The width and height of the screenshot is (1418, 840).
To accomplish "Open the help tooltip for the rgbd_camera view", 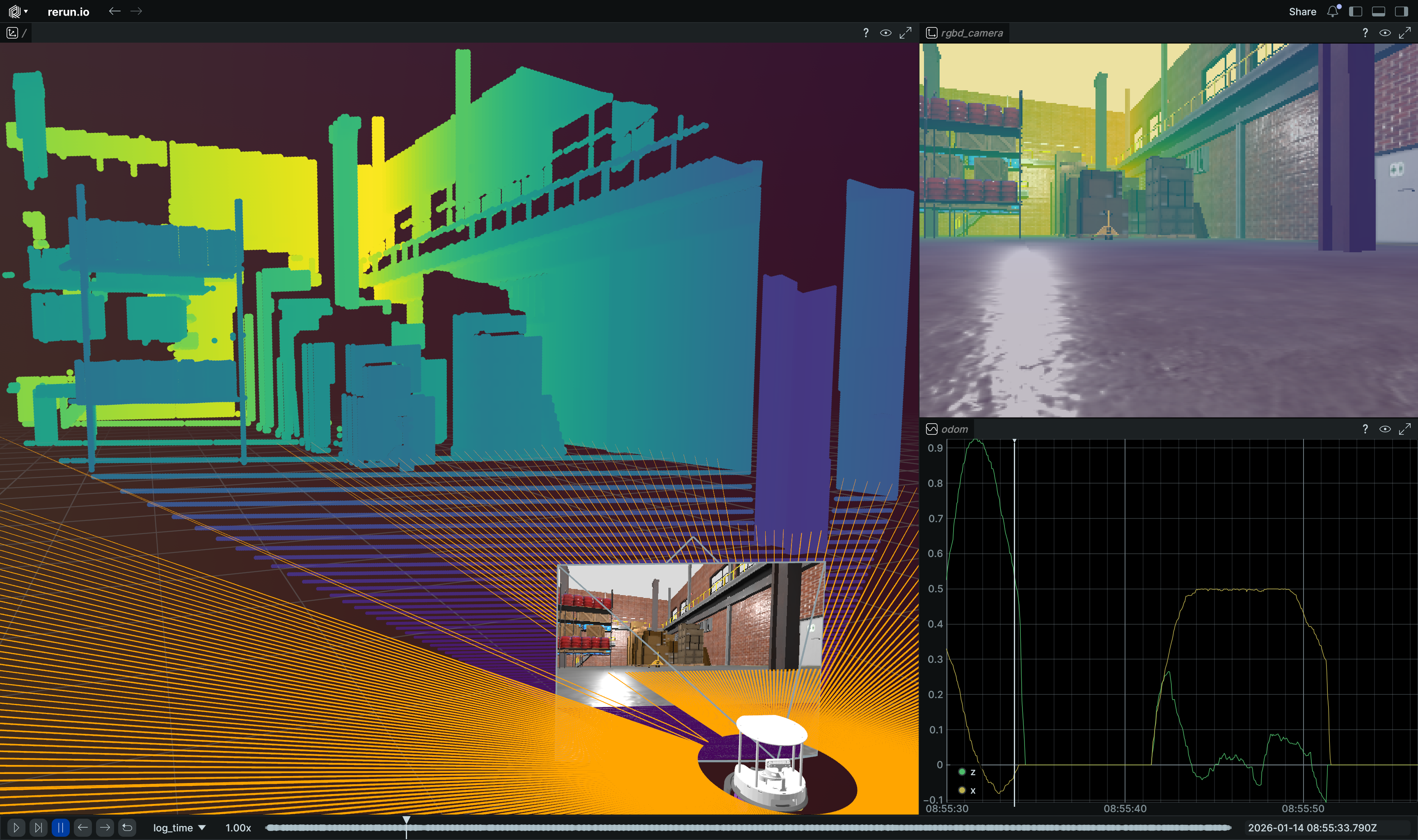I will click(1366, 32).
